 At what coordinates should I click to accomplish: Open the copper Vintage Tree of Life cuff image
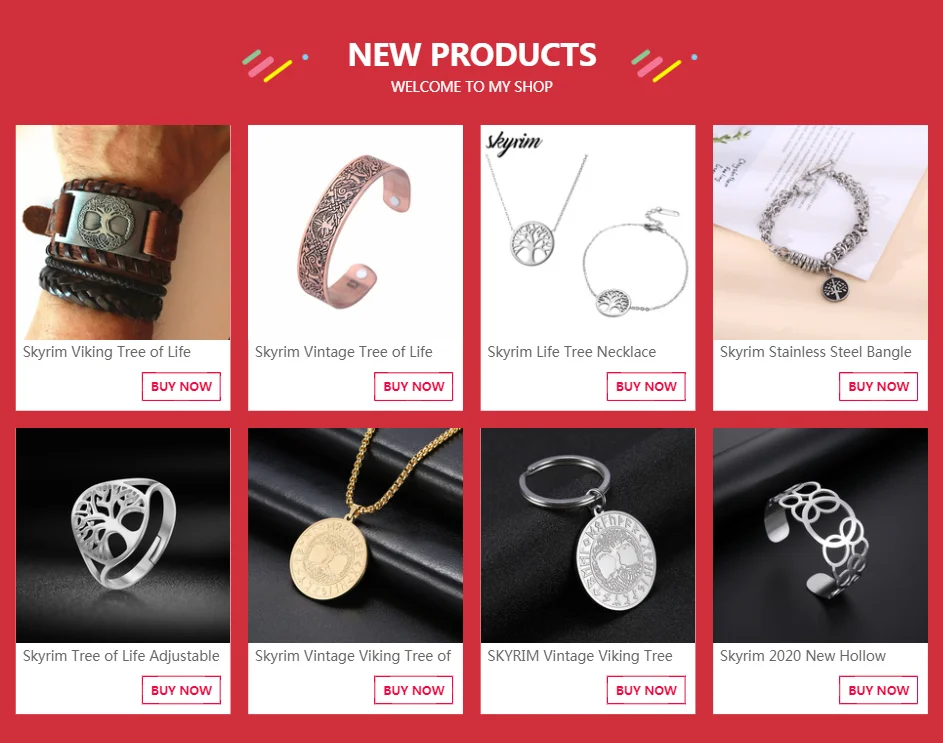click(x=355, y=232)
